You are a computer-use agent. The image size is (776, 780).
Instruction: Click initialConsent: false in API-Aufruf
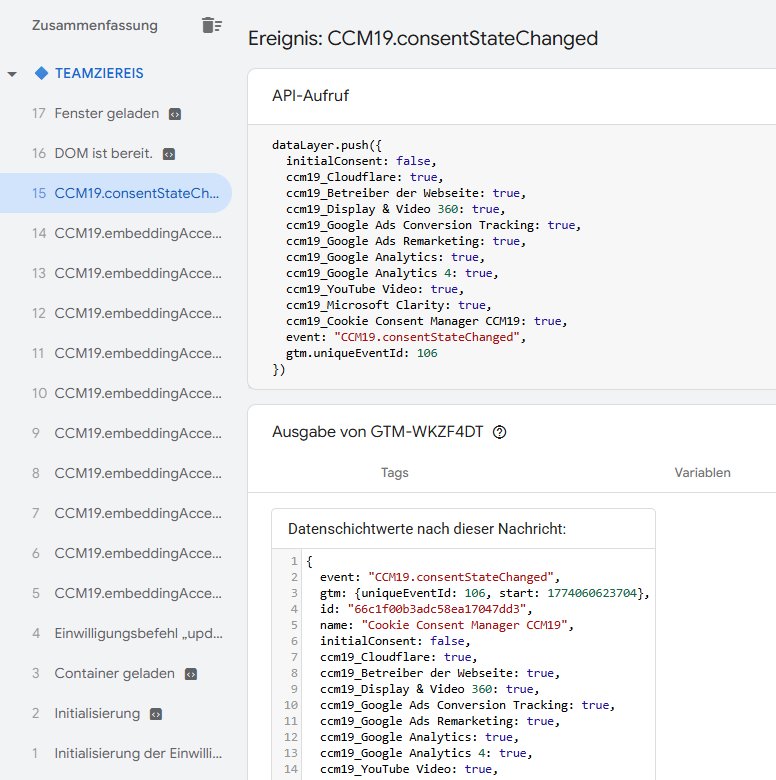[x=361, y=161]
